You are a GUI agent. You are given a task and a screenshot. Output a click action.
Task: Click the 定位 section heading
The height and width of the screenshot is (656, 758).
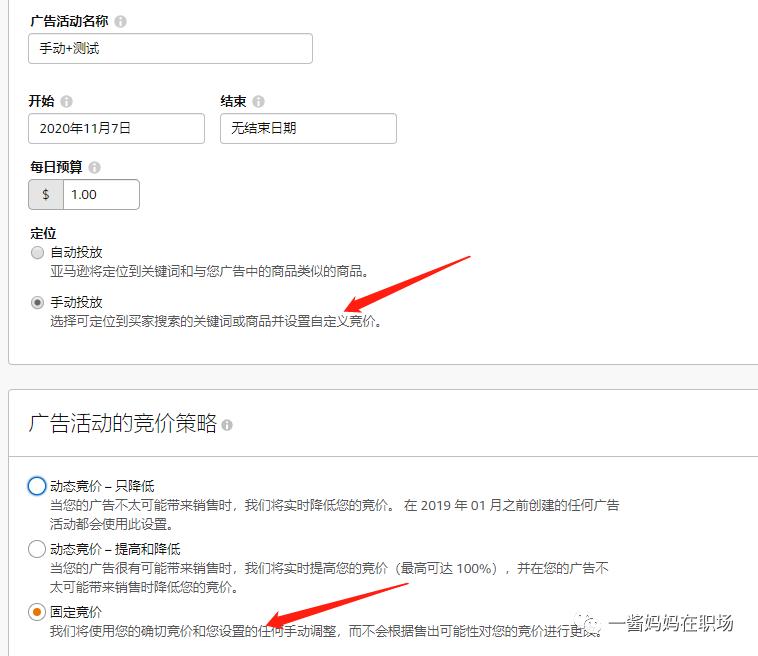pos(44,233)
